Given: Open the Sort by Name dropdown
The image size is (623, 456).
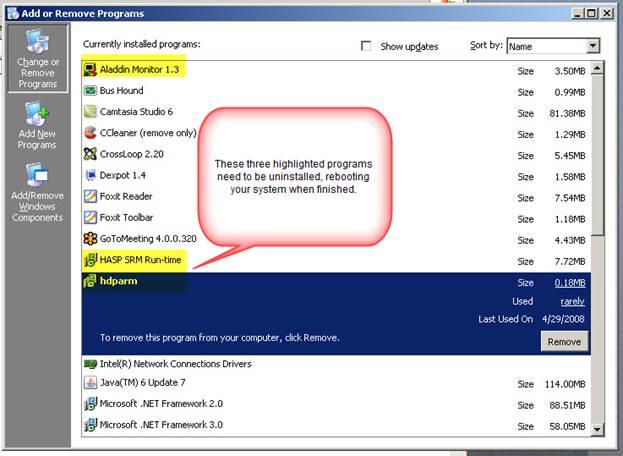Looking at the screenshot, I should coord(592,46).
